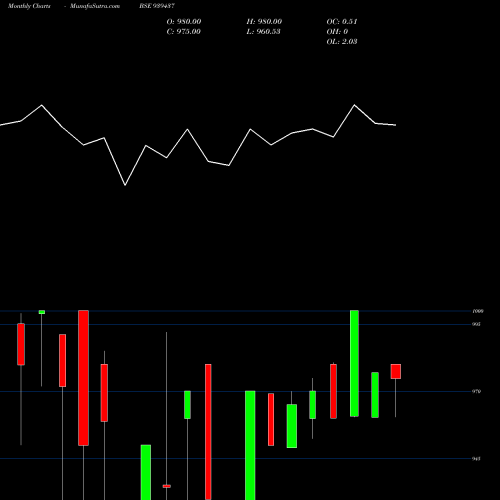Click the 'Monthly Charts' title text
The image size is (500, 500).
pos(29,6)
